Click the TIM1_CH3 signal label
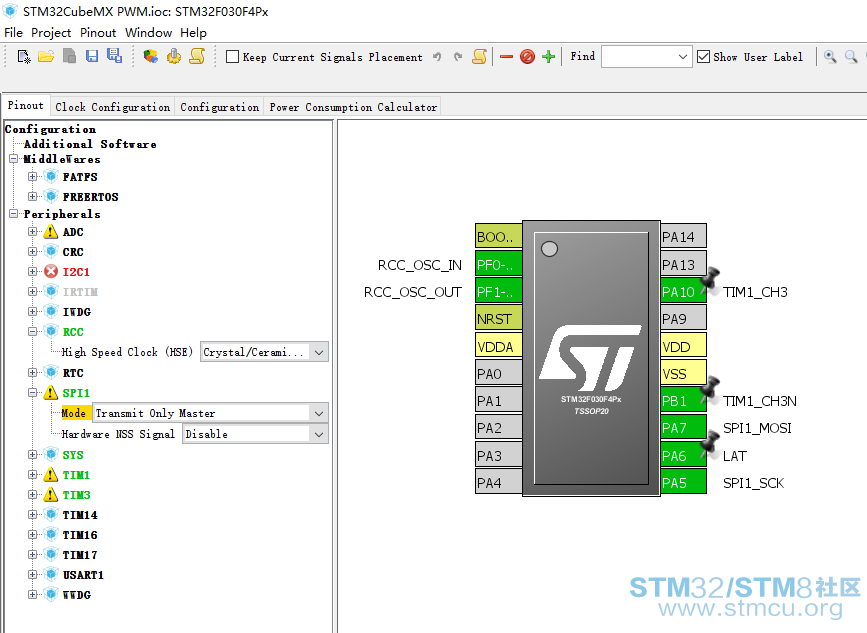This screenshot has height=633, width=867. click(x=755, y=292)
